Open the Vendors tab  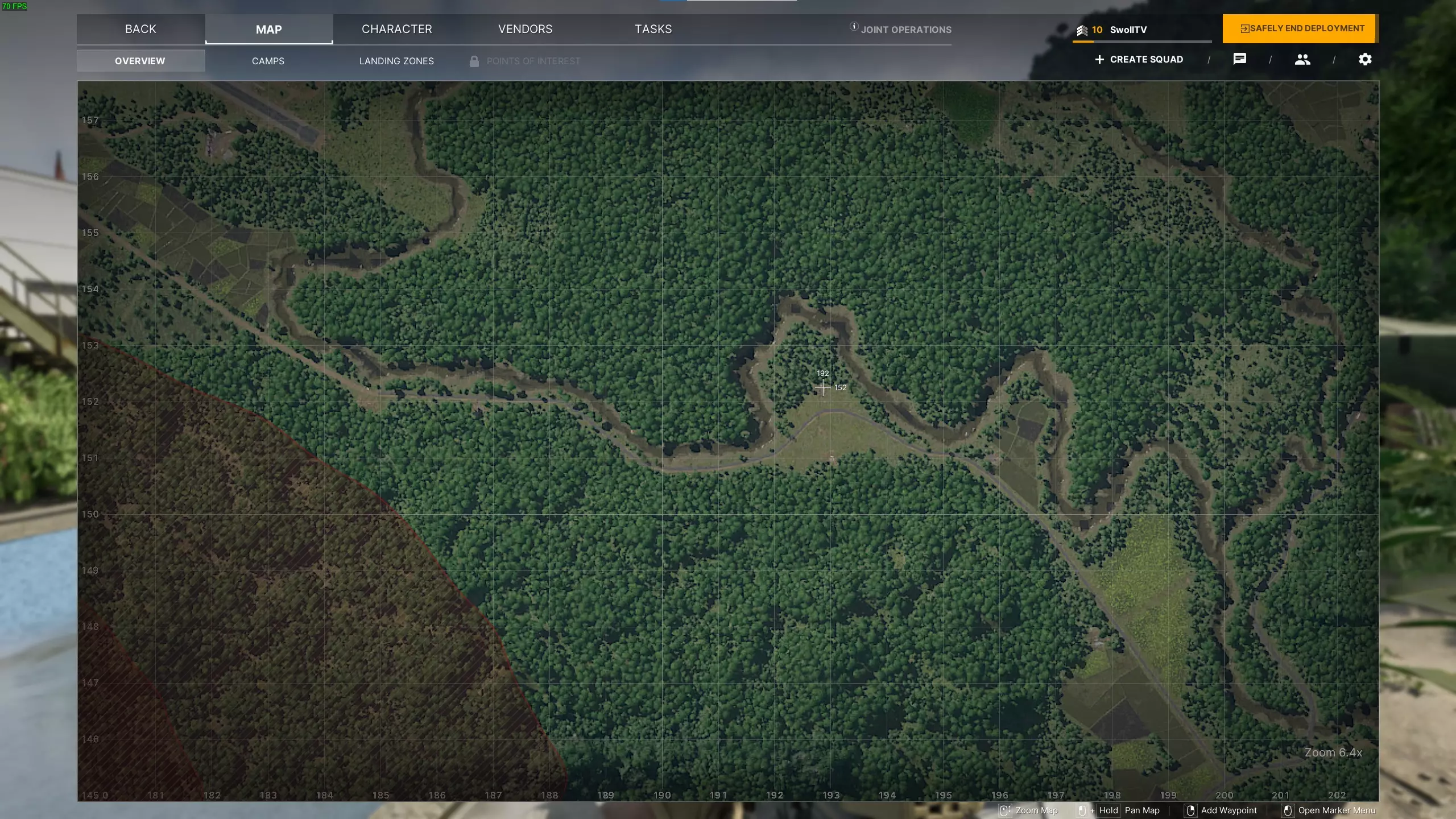525,29
